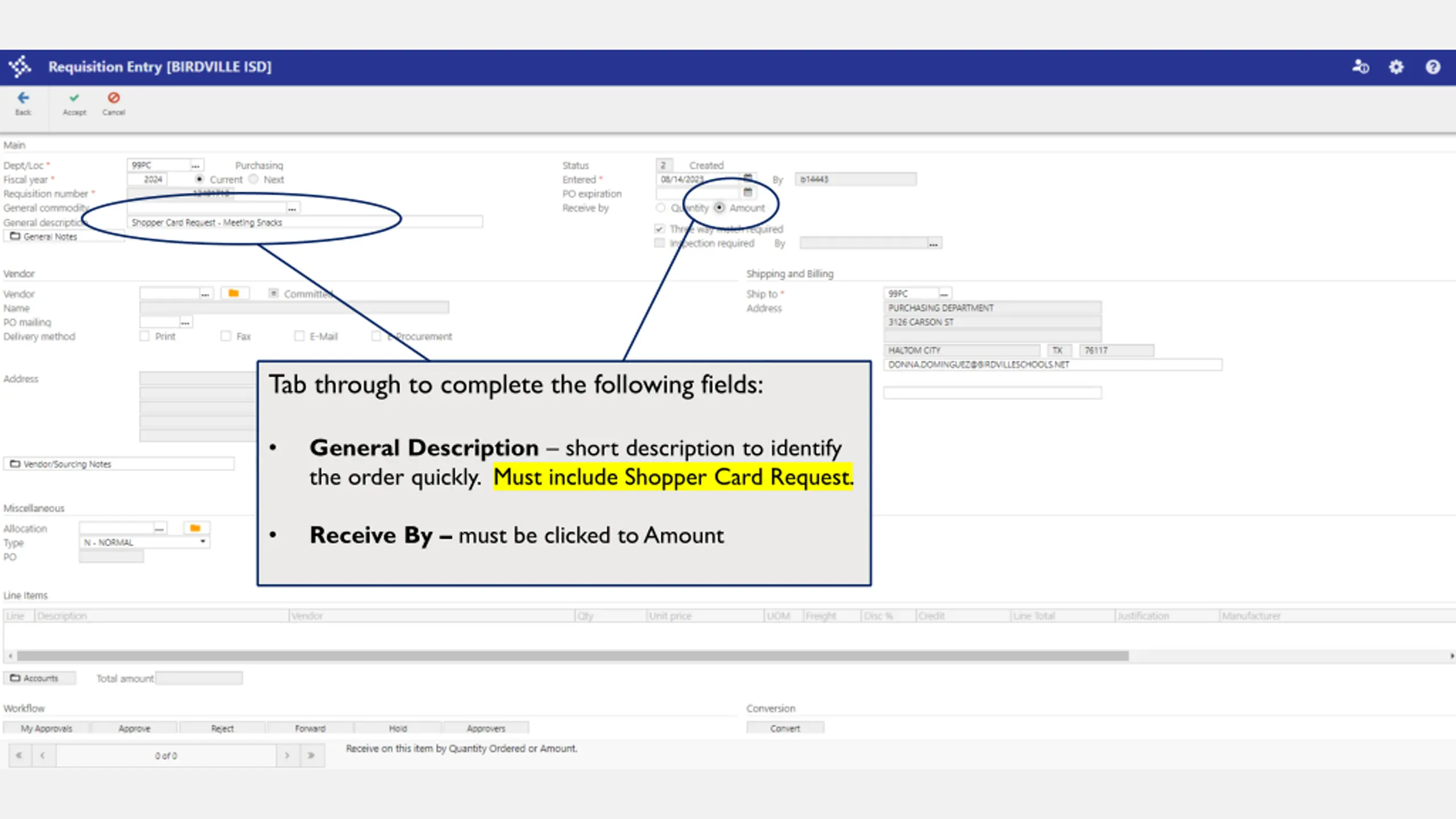Open the Dept/Loc lookup ellipsis
The height and width of the screenshot is (819, 1456).
(196, 166)
